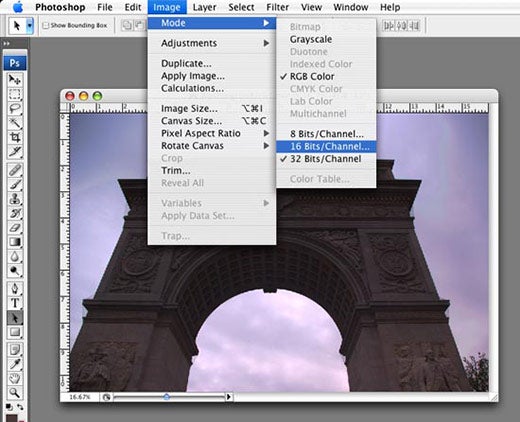
Task: Select the Slice tool
Action: click(15, 151)
